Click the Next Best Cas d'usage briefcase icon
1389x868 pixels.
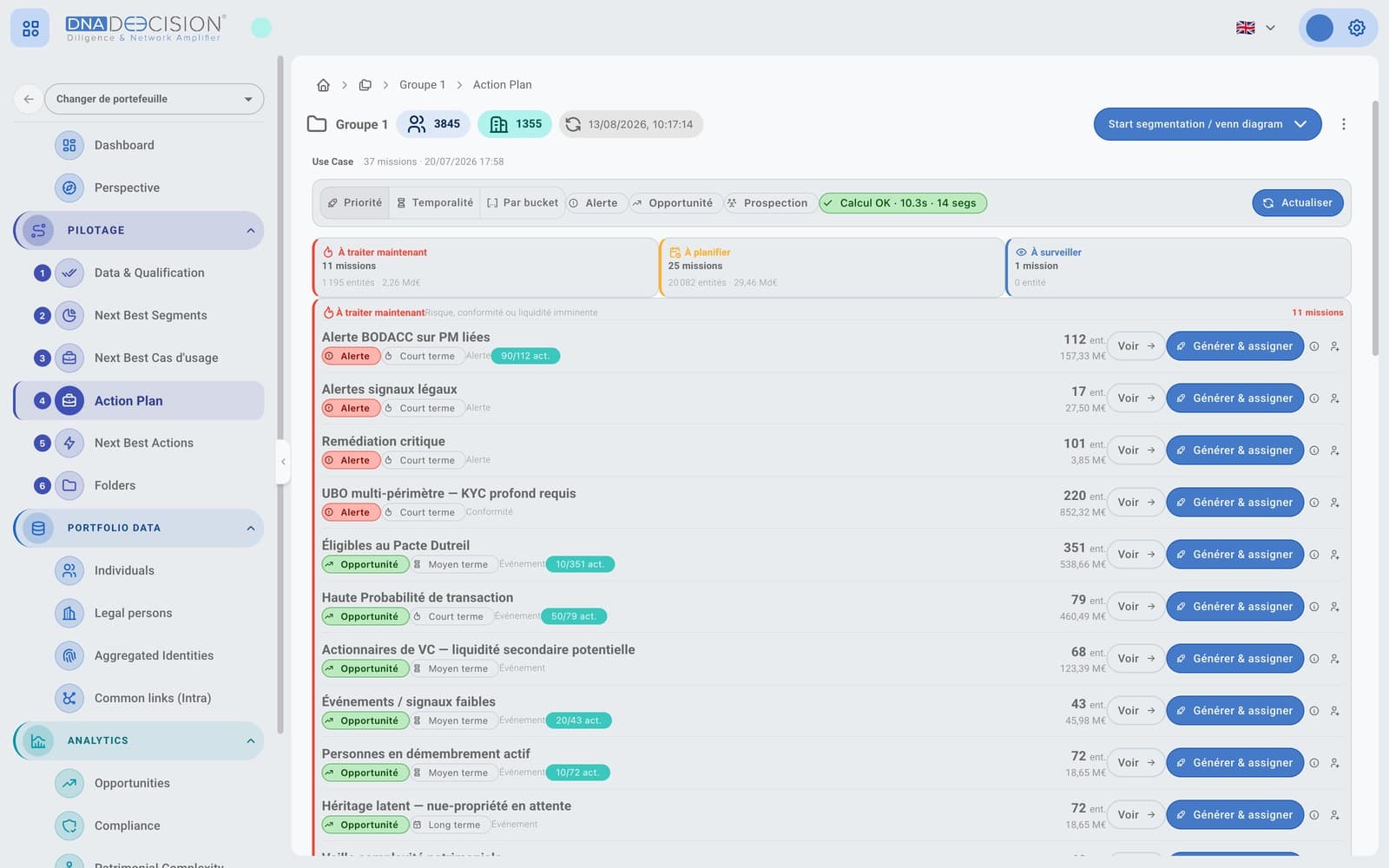[x=69, y=358]
